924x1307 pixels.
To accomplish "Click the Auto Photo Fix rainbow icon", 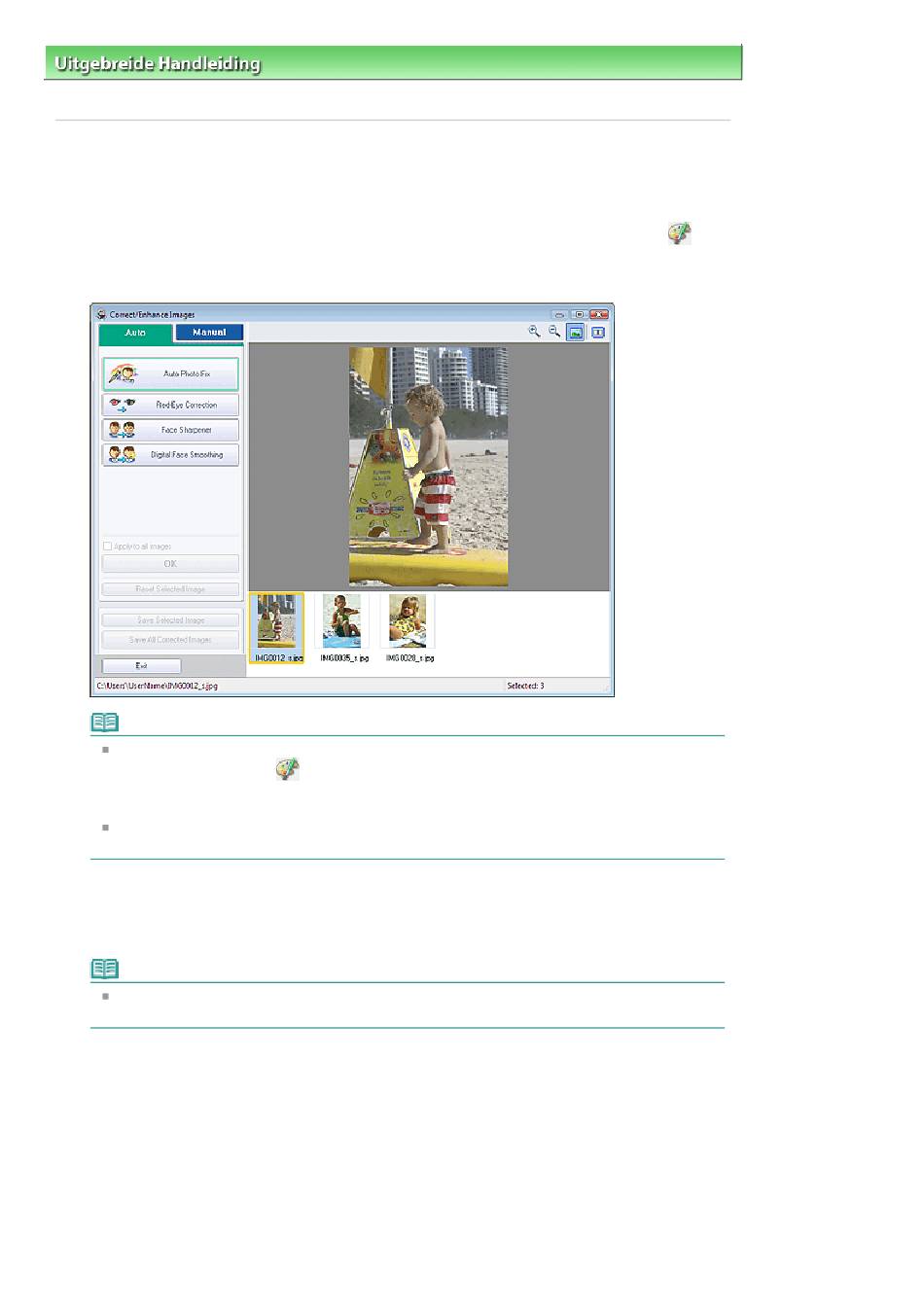I will point(123,373).
